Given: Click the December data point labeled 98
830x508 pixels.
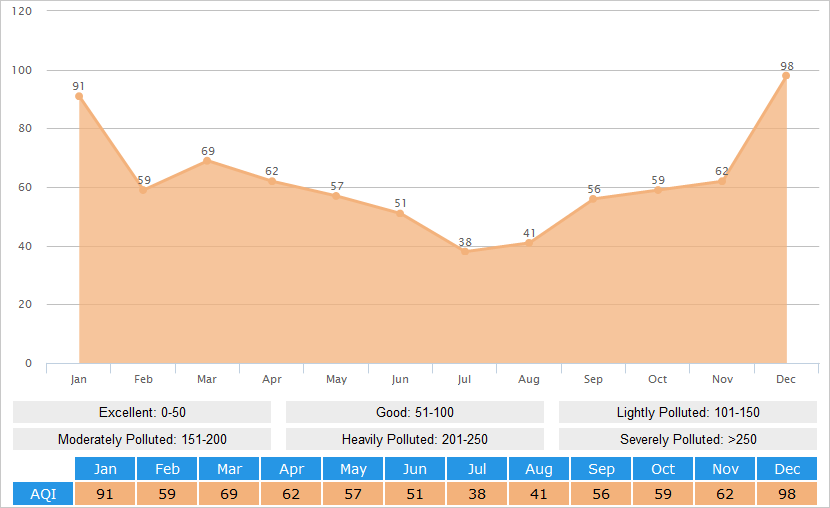Looking at the screenshot, I should [x=786, y=76].
